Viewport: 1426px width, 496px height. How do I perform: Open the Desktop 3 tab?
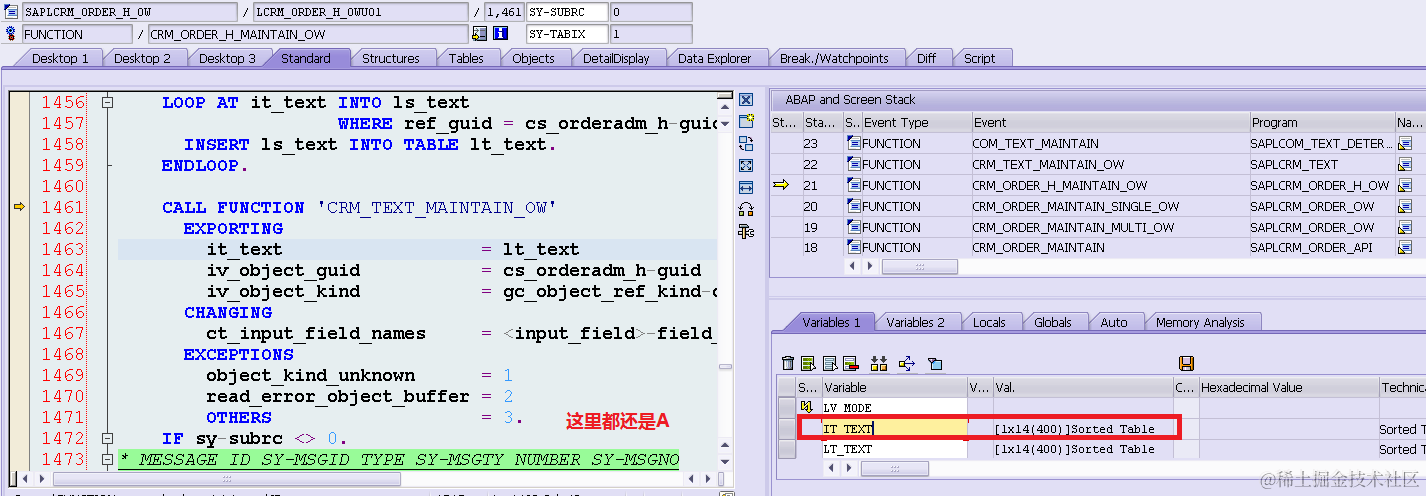(227, 58)
